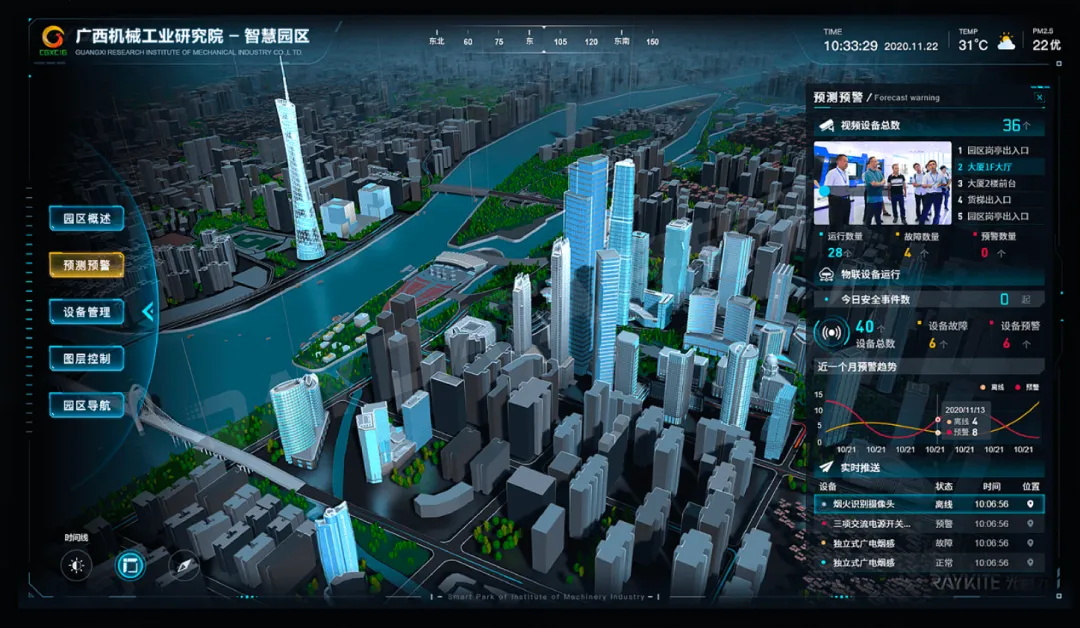
Task: Open the 园区概述 menu
Action: click(87, 218)
